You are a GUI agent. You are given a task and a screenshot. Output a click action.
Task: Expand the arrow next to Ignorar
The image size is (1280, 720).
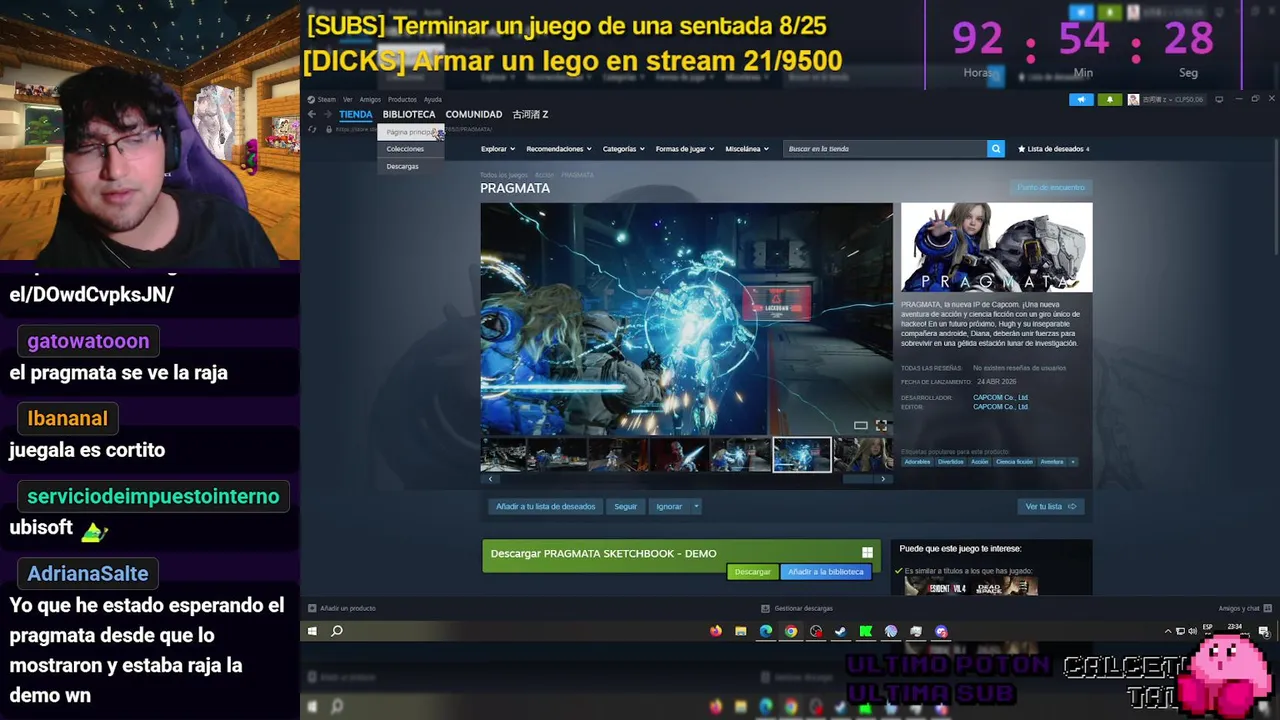pos(696,507)
